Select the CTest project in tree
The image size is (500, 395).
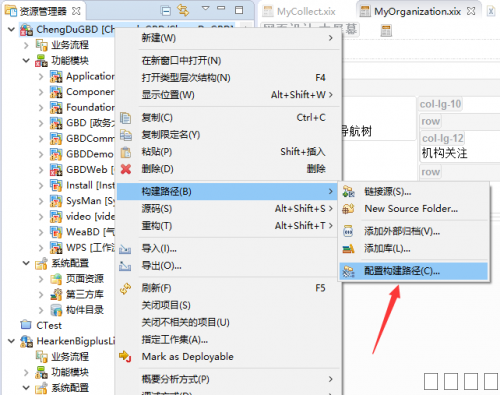coord(49,325)
